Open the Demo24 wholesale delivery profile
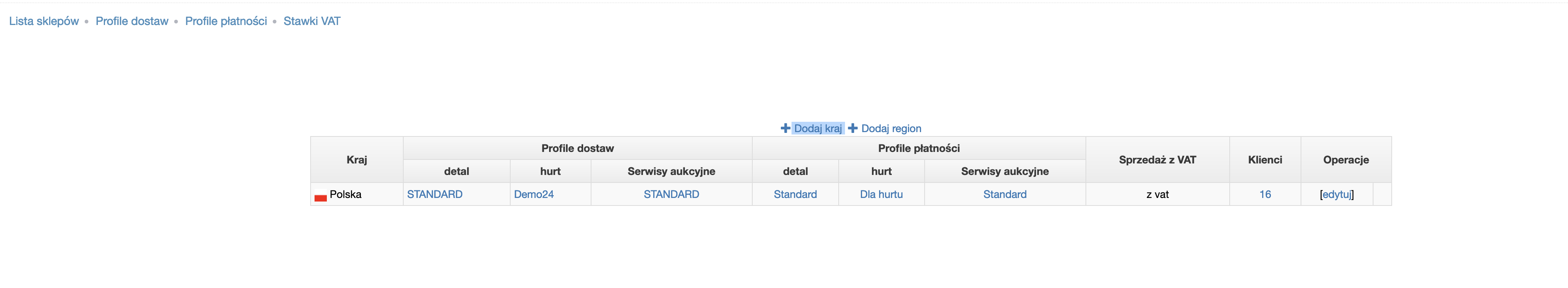Image resolution: width=1568 pixels, height=288 pixels. pyautogui.click(x=533, y=194)
